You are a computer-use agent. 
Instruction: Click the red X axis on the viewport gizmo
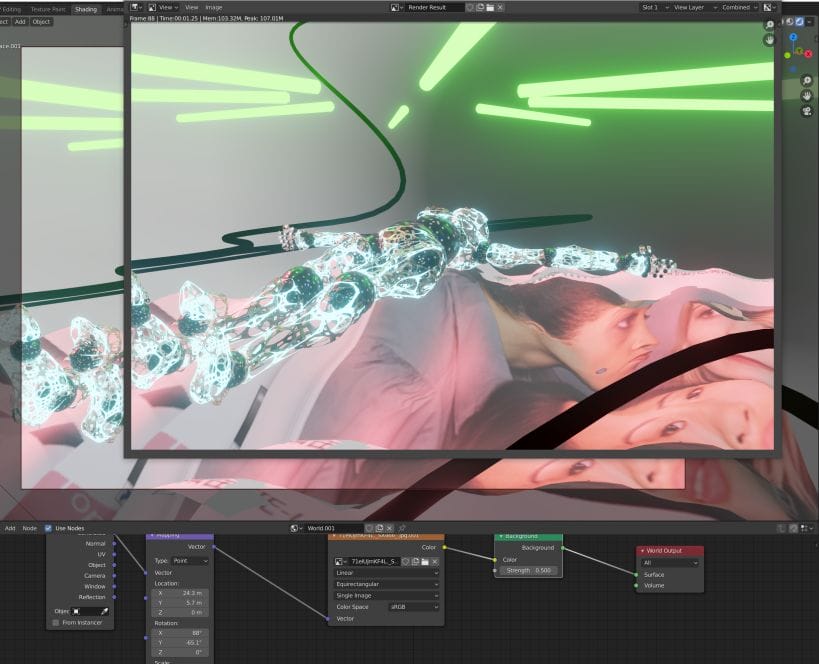click(x=809, y=54)
